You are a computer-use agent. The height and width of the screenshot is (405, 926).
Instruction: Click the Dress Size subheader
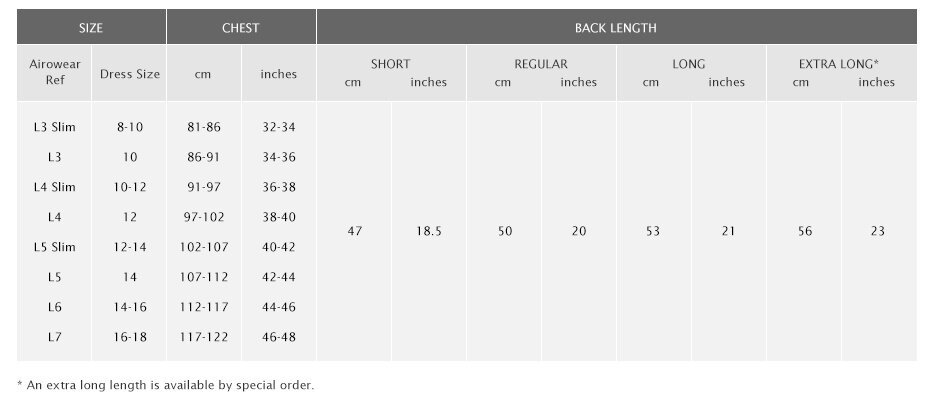[x=130, y=74]
